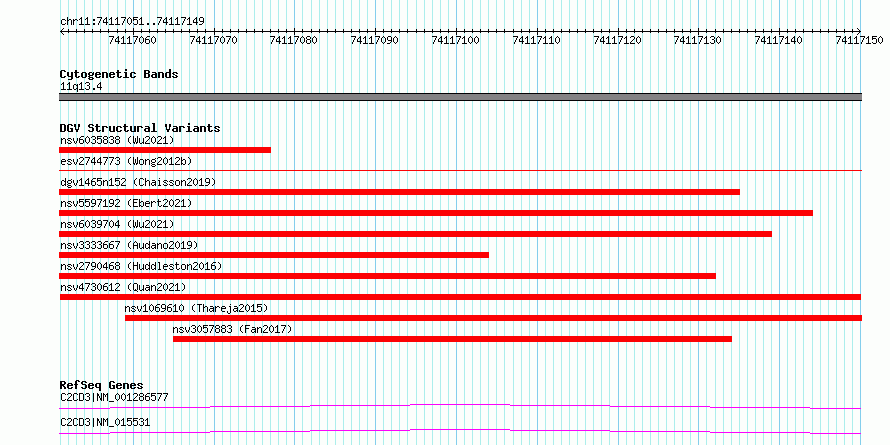Select the red bar under dgv1465n152
The height and width of the screenshot is (445, 890).
[x=400, y=192]
